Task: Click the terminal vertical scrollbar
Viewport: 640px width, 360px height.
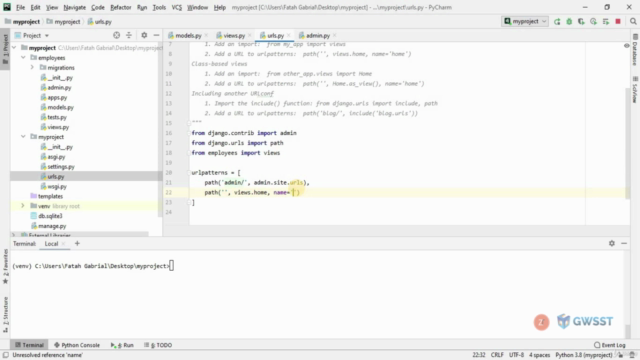Action: (627, 331)
